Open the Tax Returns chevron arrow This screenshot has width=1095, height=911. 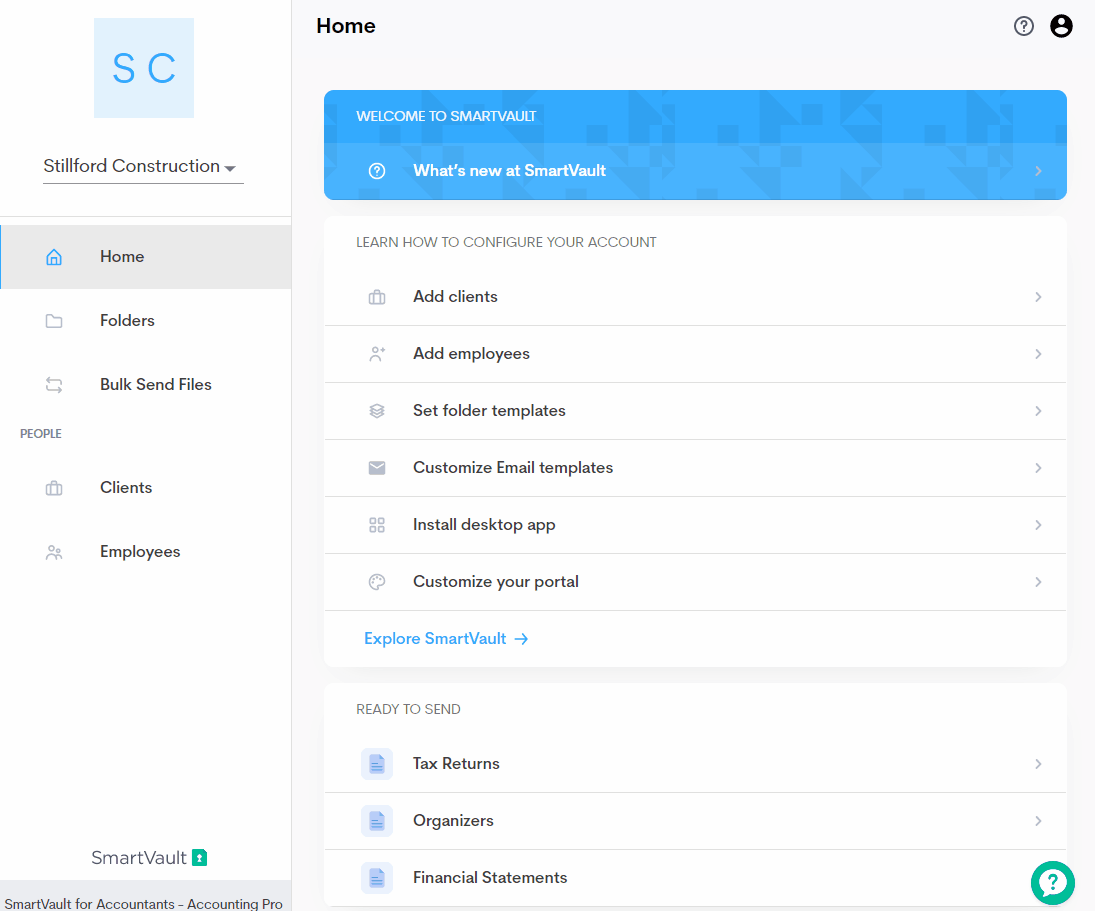pos(1038,763)
